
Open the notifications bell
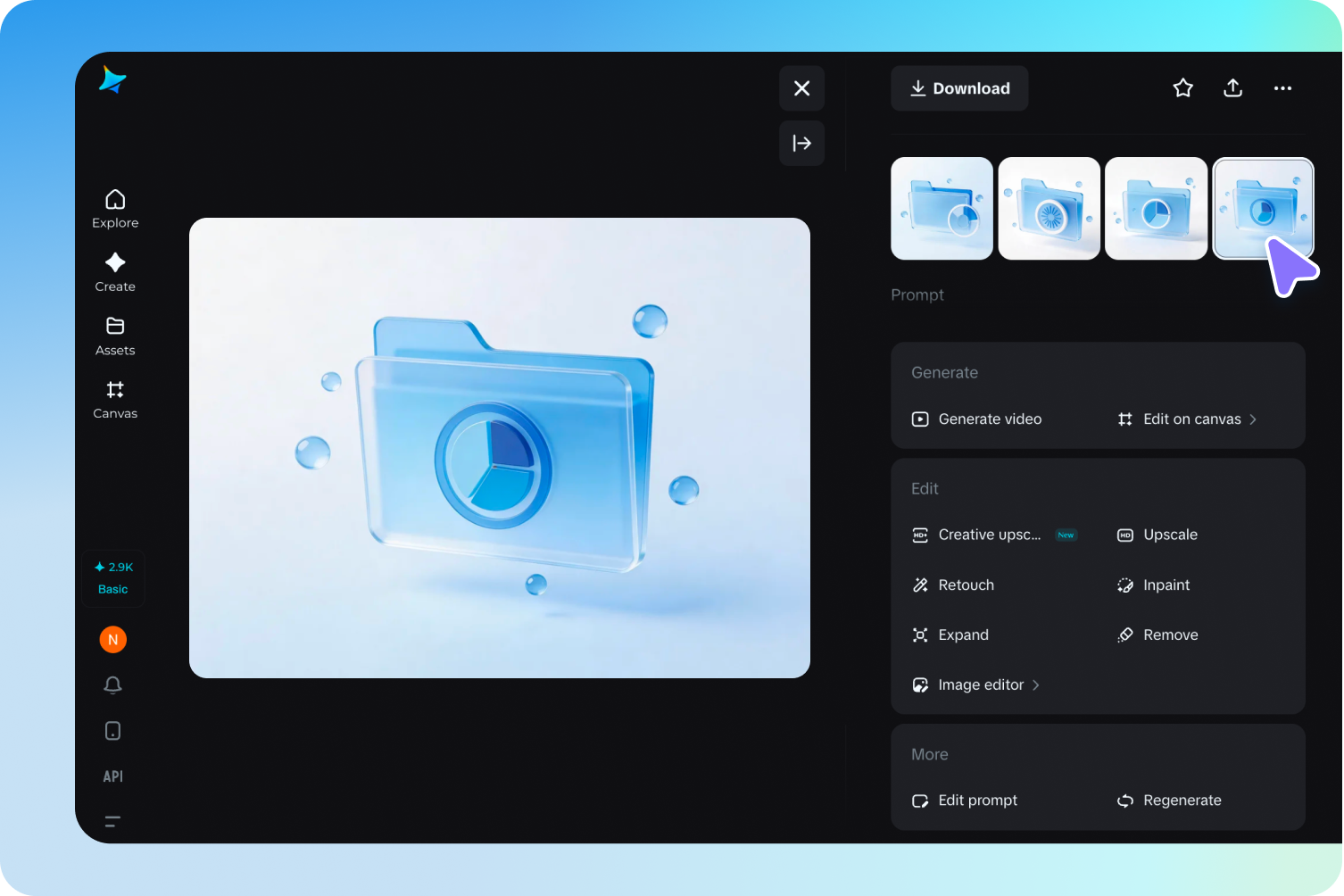[x=112, y=685]
